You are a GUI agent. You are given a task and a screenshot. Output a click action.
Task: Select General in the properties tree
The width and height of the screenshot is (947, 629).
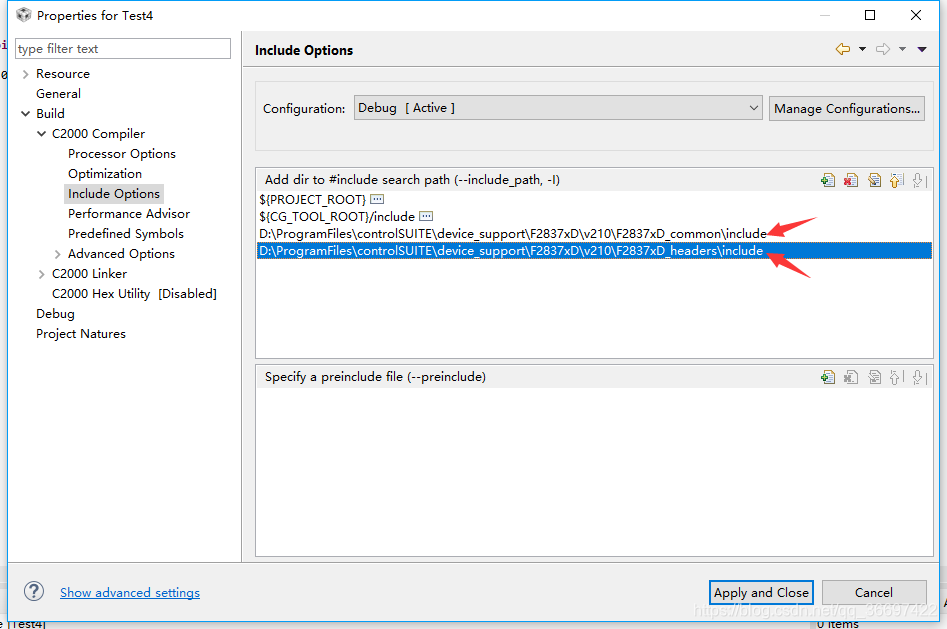pos(58,94)
